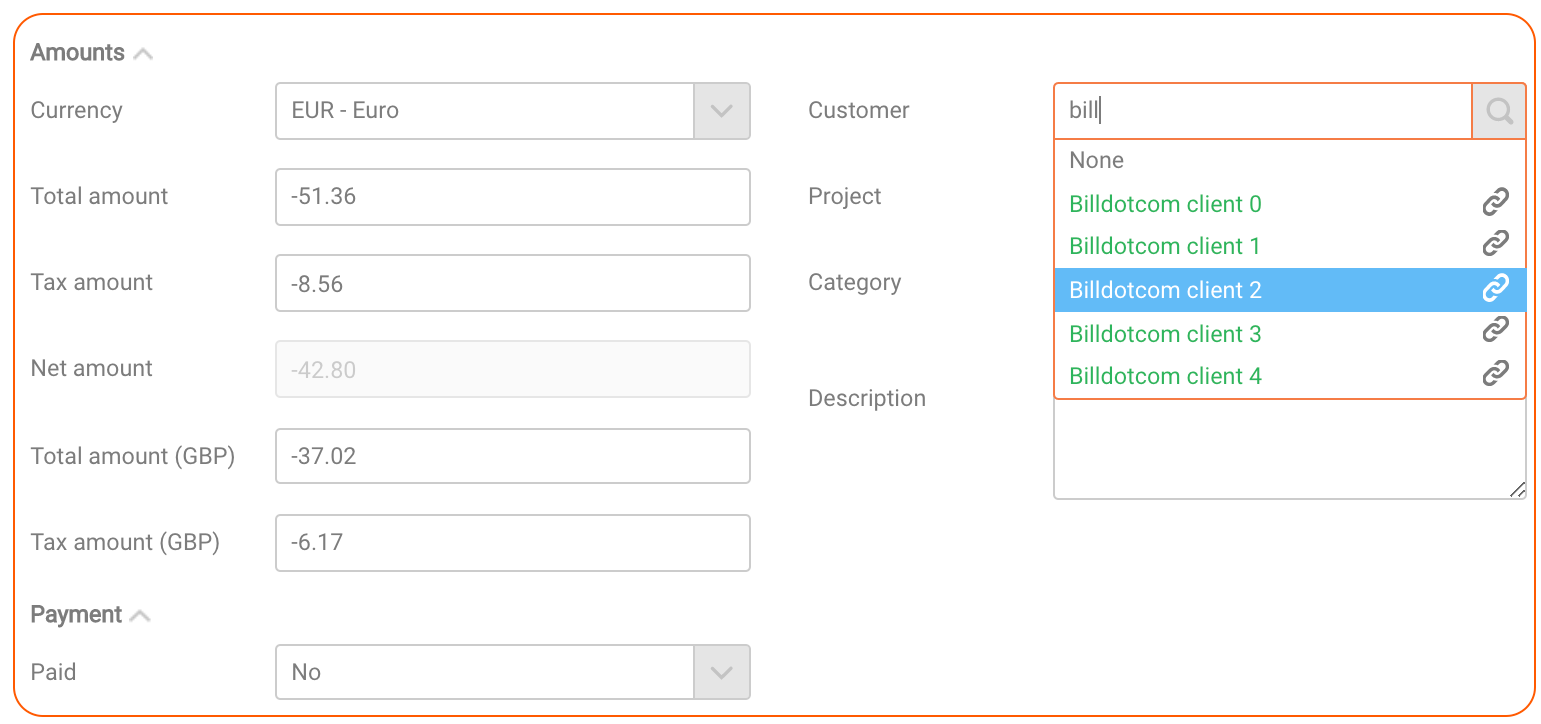The image size is (1541, 724).
Task: Click link icon for Billdotcom client 0
Action: pyautogui.click(x=1495, y=203)
